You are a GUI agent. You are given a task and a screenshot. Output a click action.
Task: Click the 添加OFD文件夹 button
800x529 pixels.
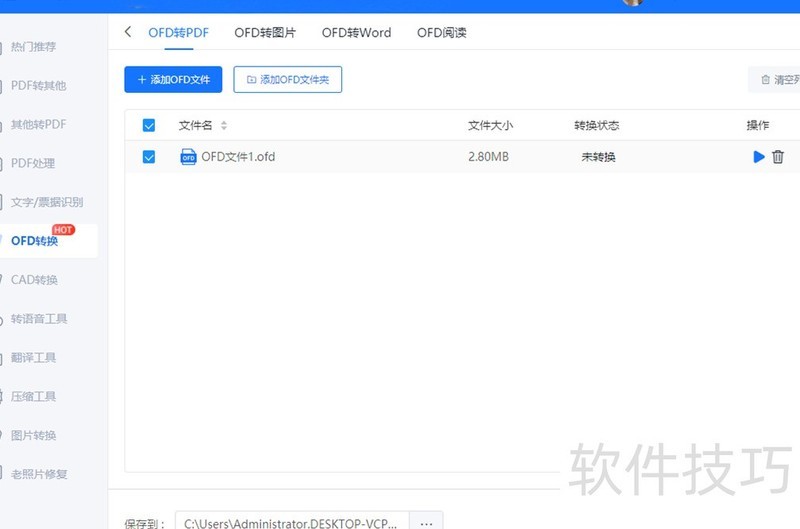[288, 80]
